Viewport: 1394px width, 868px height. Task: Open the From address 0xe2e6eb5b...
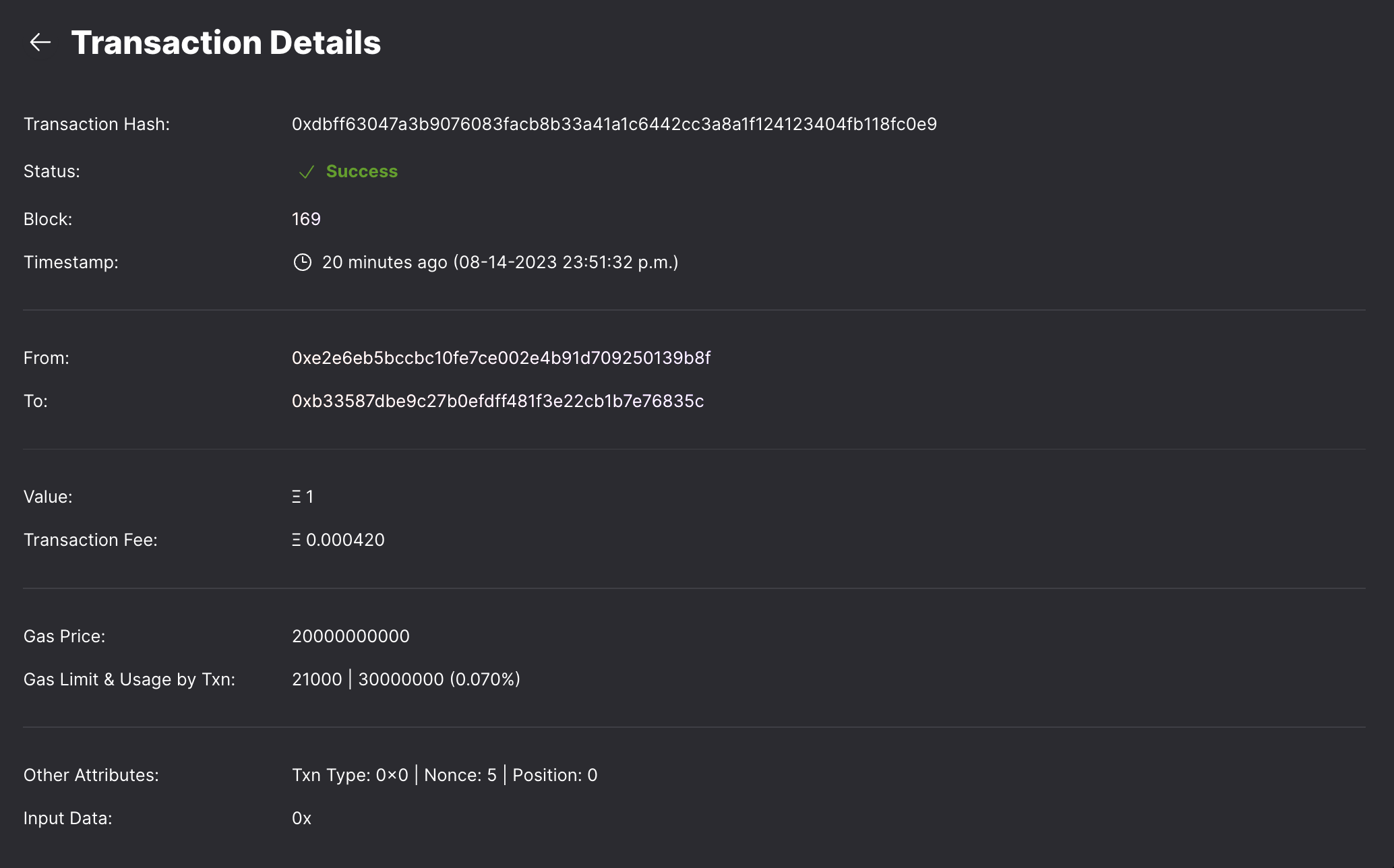(501, 358)
